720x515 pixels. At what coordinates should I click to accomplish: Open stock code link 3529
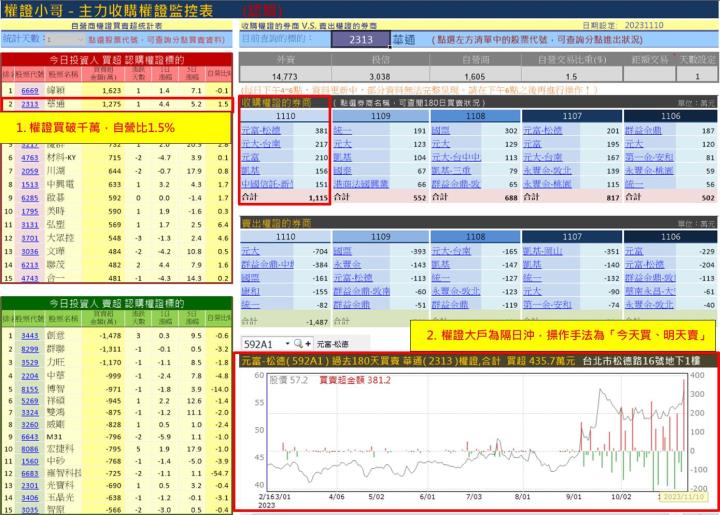[x=30, y=363]
